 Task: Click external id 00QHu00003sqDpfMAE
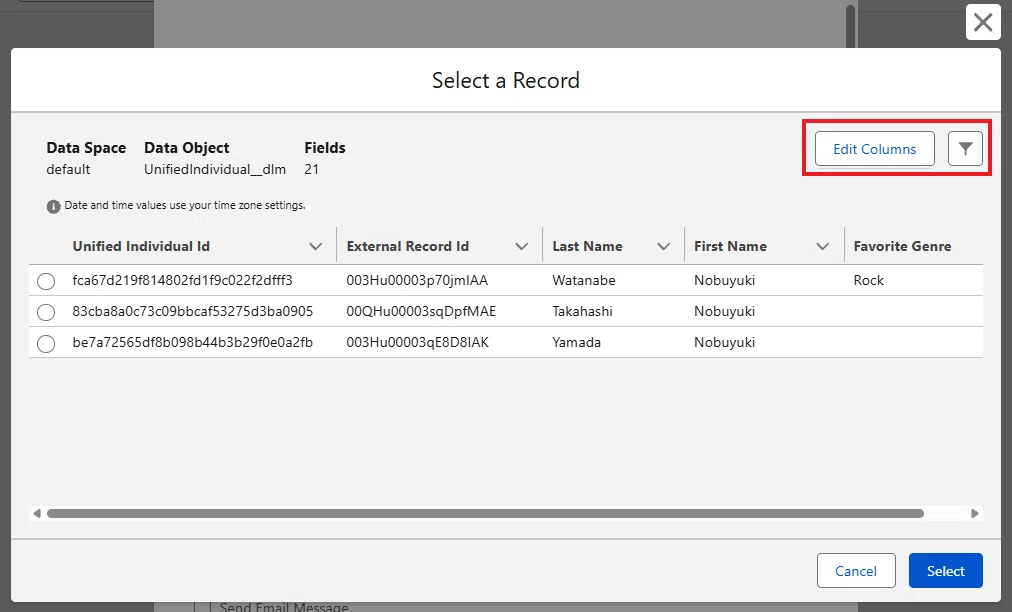coord(421,311)
